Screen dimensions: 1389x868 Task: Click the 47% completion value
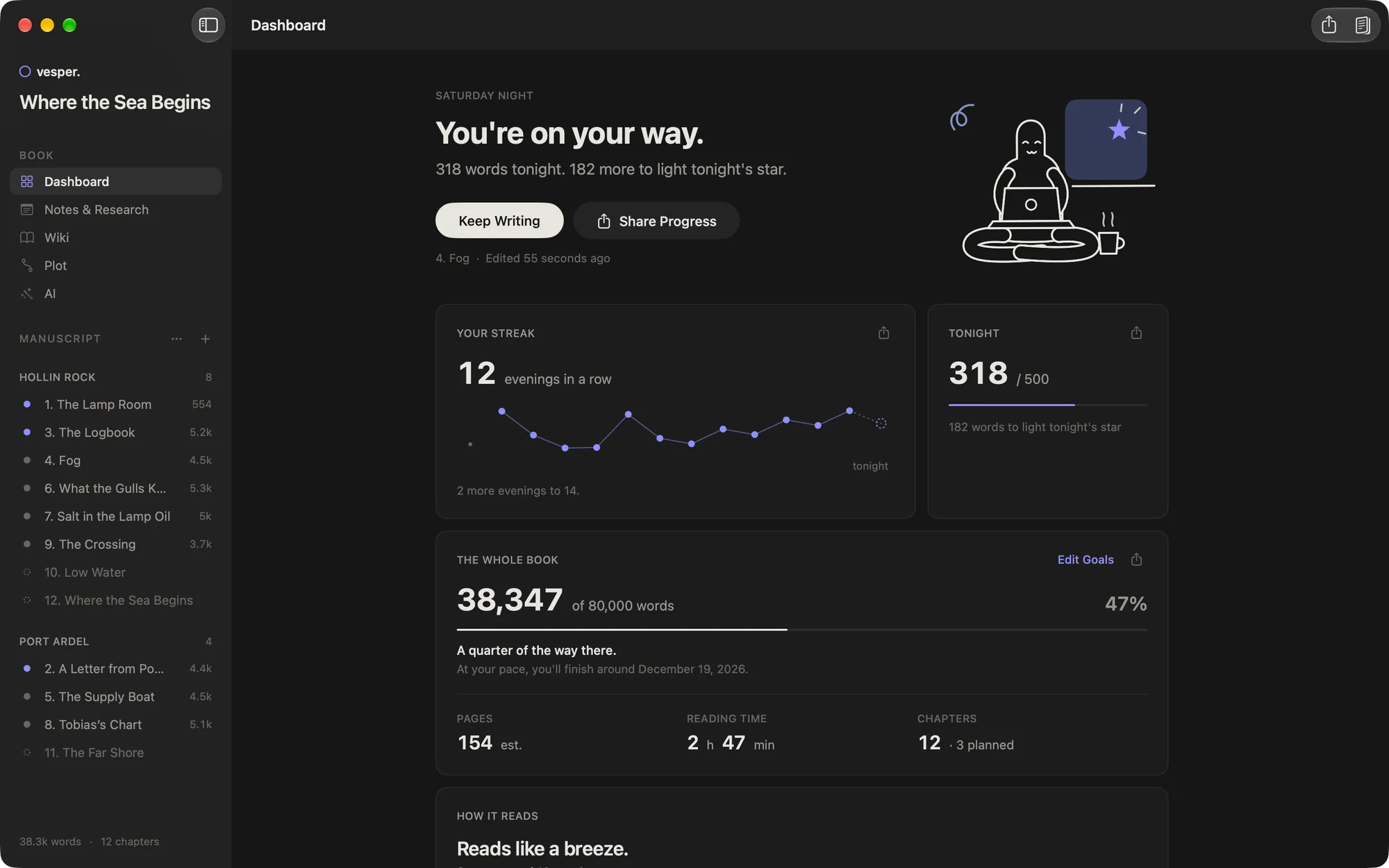pyautogui.click(x=1126, y=603)
